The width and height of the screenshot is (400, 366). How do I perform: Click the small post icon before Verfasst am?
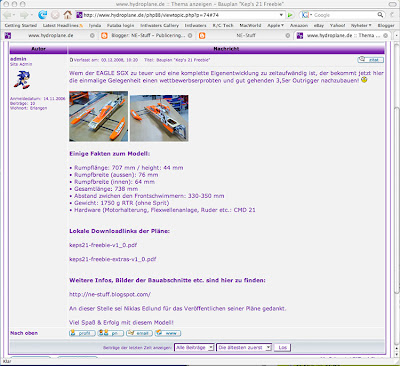pos(71,60)
